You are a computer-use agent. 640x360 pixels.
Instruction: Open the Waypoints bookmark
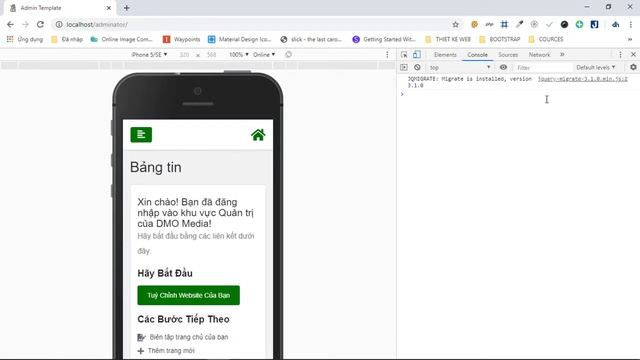coord(182,39)
